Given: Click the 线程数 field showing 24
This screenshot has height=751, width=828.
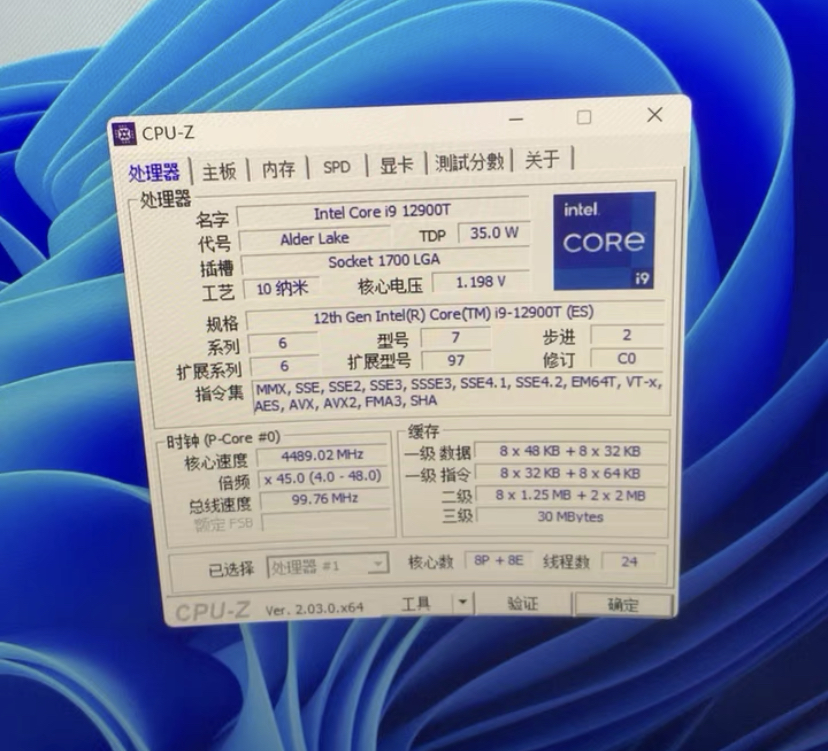Looking at the screenshot, I should pos(629,561).
